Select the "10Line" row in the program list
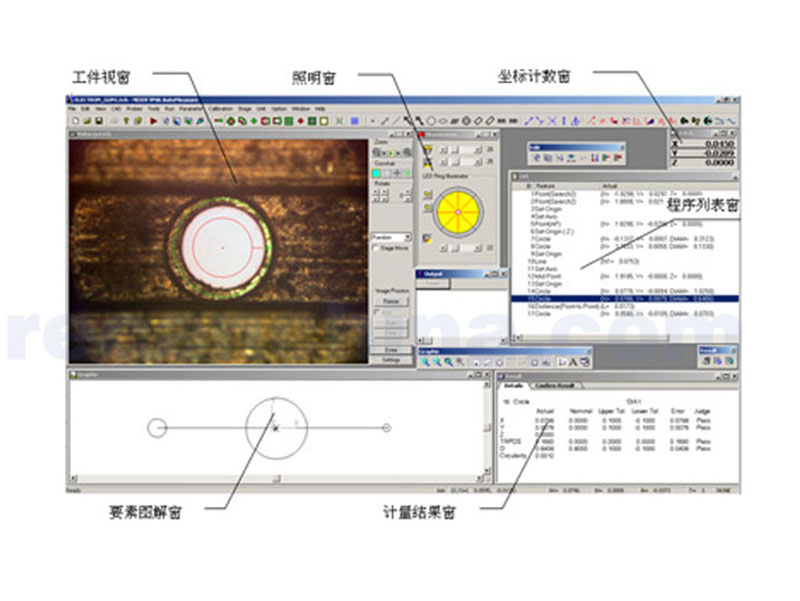Image resolution: width=800 pixels, height=601 pixels. point(625,261)
